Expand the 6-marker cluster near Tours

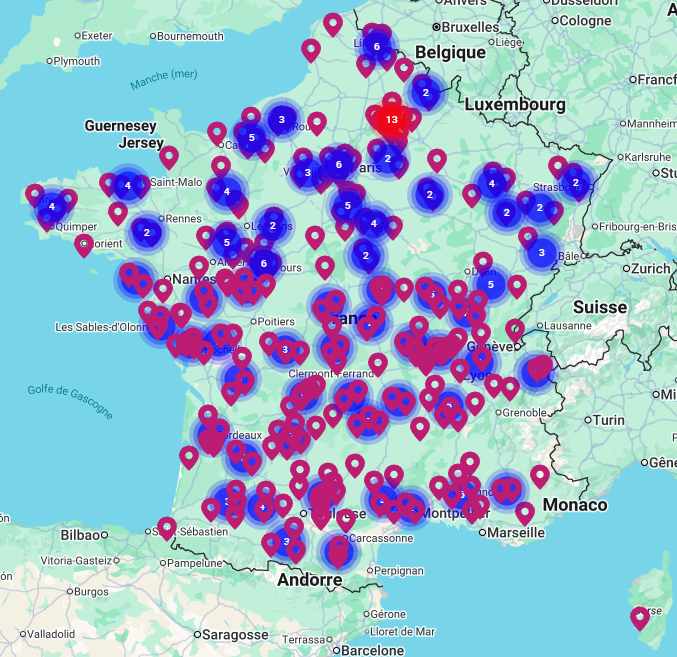point(264,263)
